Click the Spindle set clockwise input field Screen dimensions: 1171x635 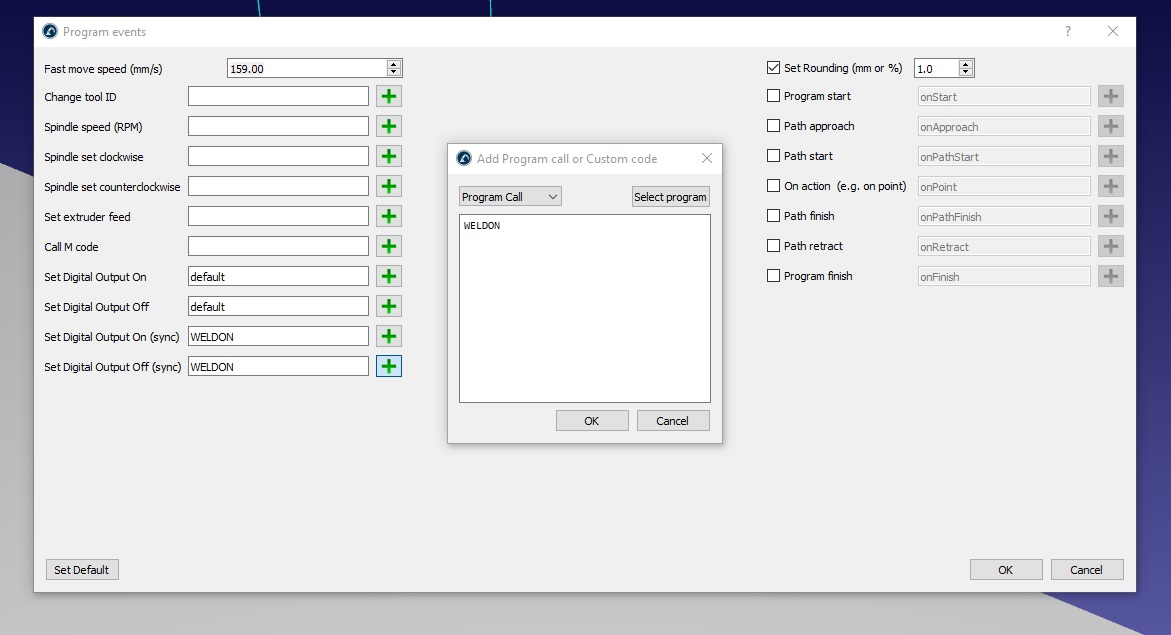point(278,156)
